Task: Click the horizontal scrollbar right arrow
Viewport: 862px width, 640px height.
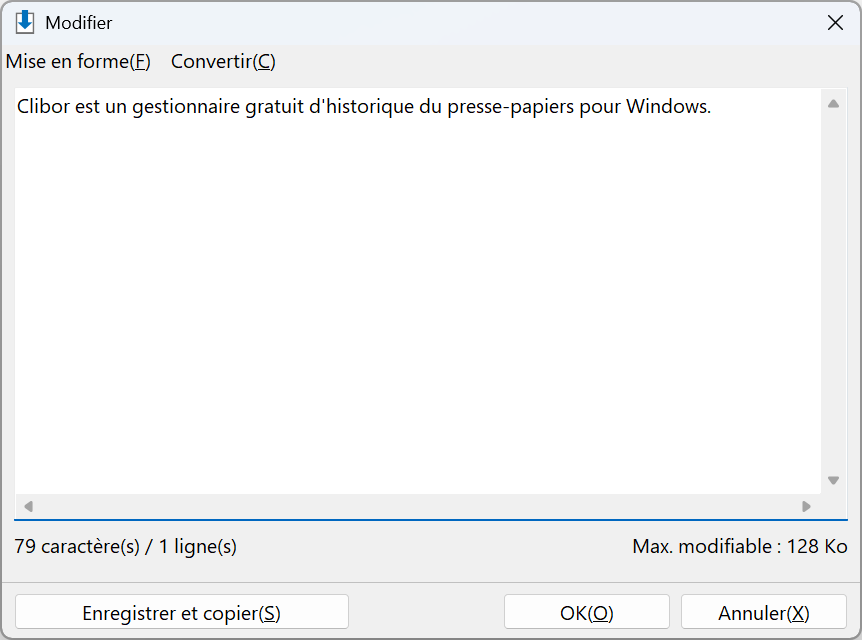Action: pyautogui.click(x=806, y=506)
